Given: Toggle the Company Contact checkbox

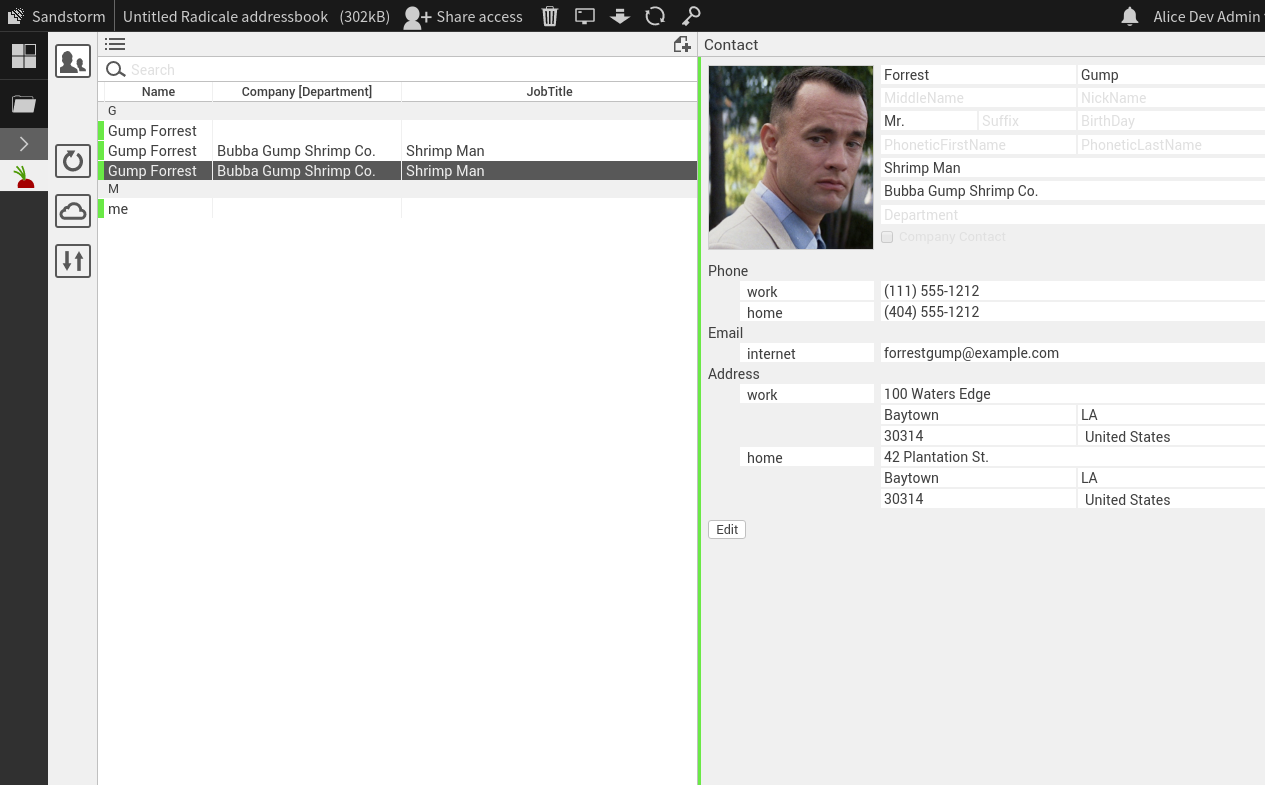Looking at the screenshot, I should click(x=887, y=237).
